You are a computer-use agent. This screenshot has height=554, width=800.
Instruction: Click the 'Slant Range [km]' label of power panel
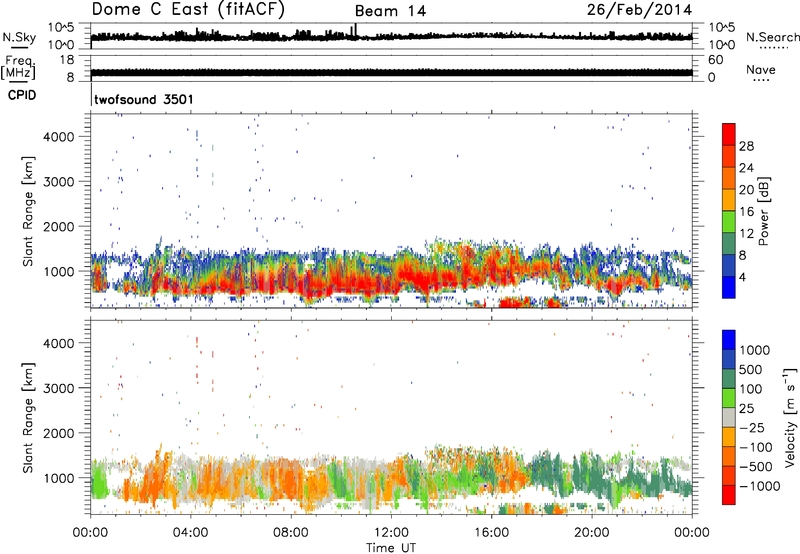click(28, 211)
